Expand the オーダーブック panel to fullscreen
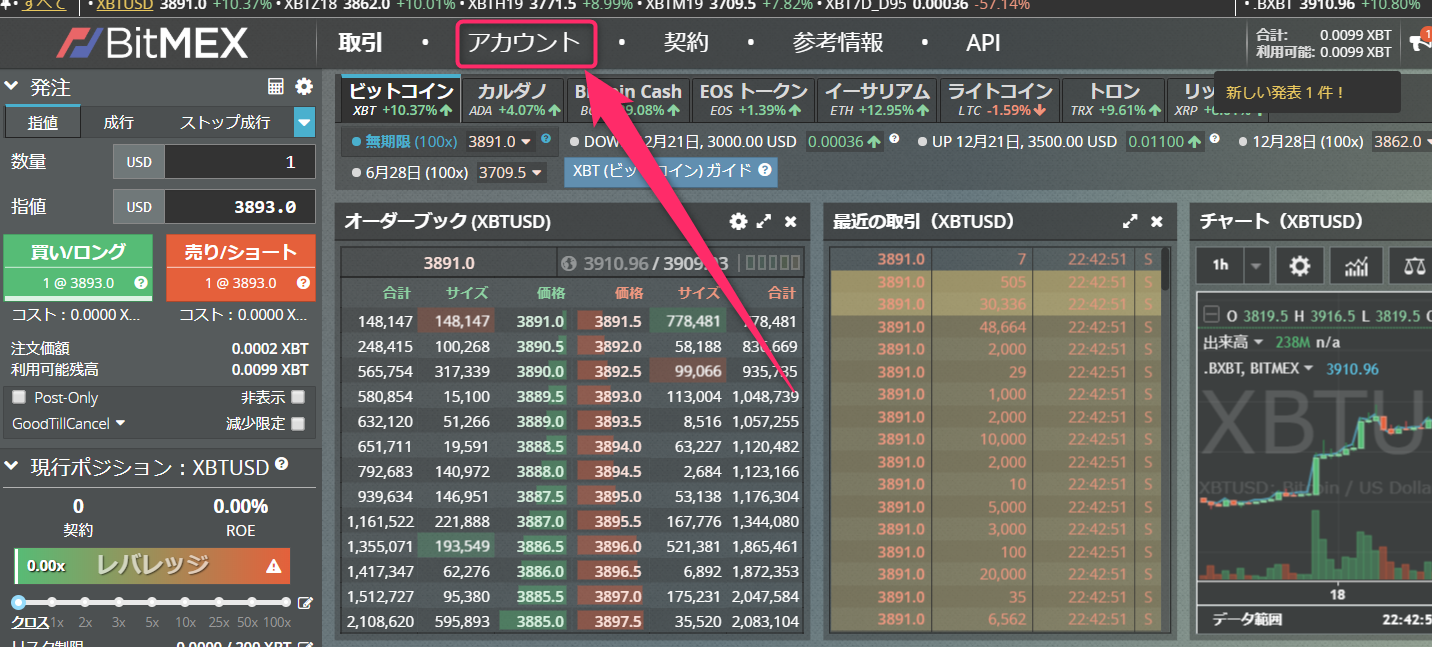The height and width of the screenshot is (647, 1432). coord(764,222)
